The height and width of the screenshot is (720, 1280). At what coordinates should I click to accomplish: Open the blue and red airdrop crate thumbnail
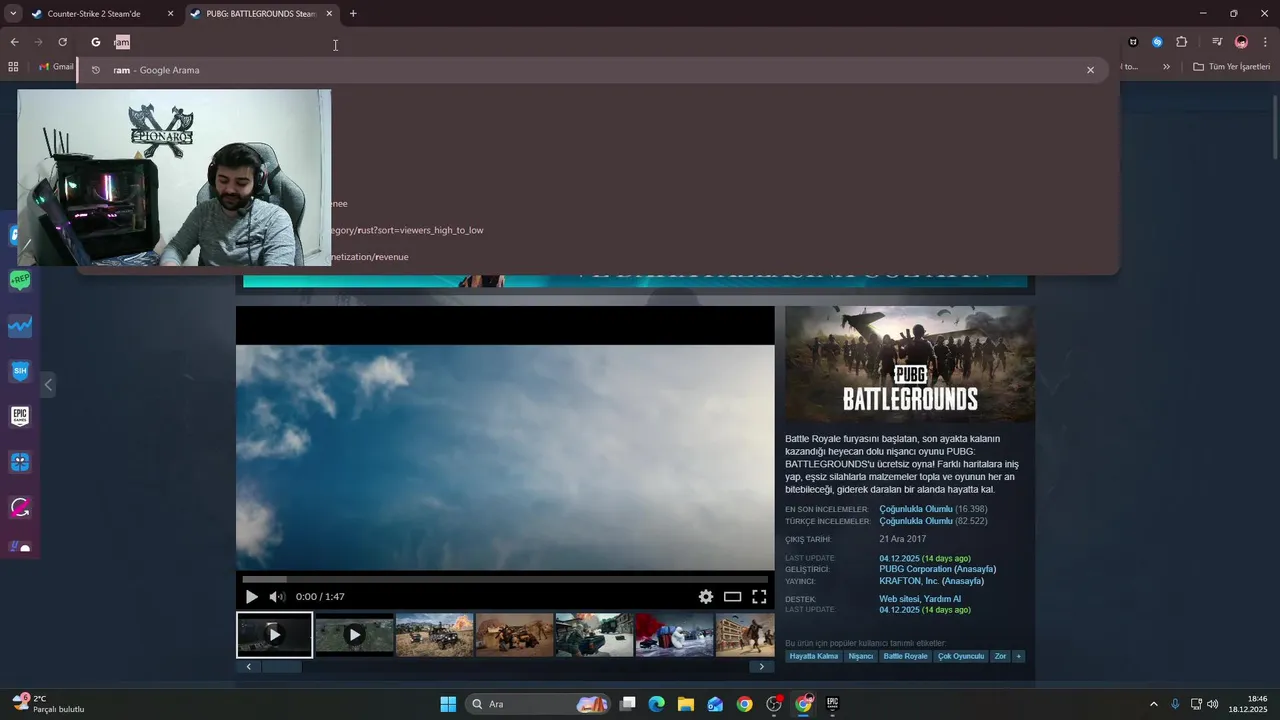[674, 635]
